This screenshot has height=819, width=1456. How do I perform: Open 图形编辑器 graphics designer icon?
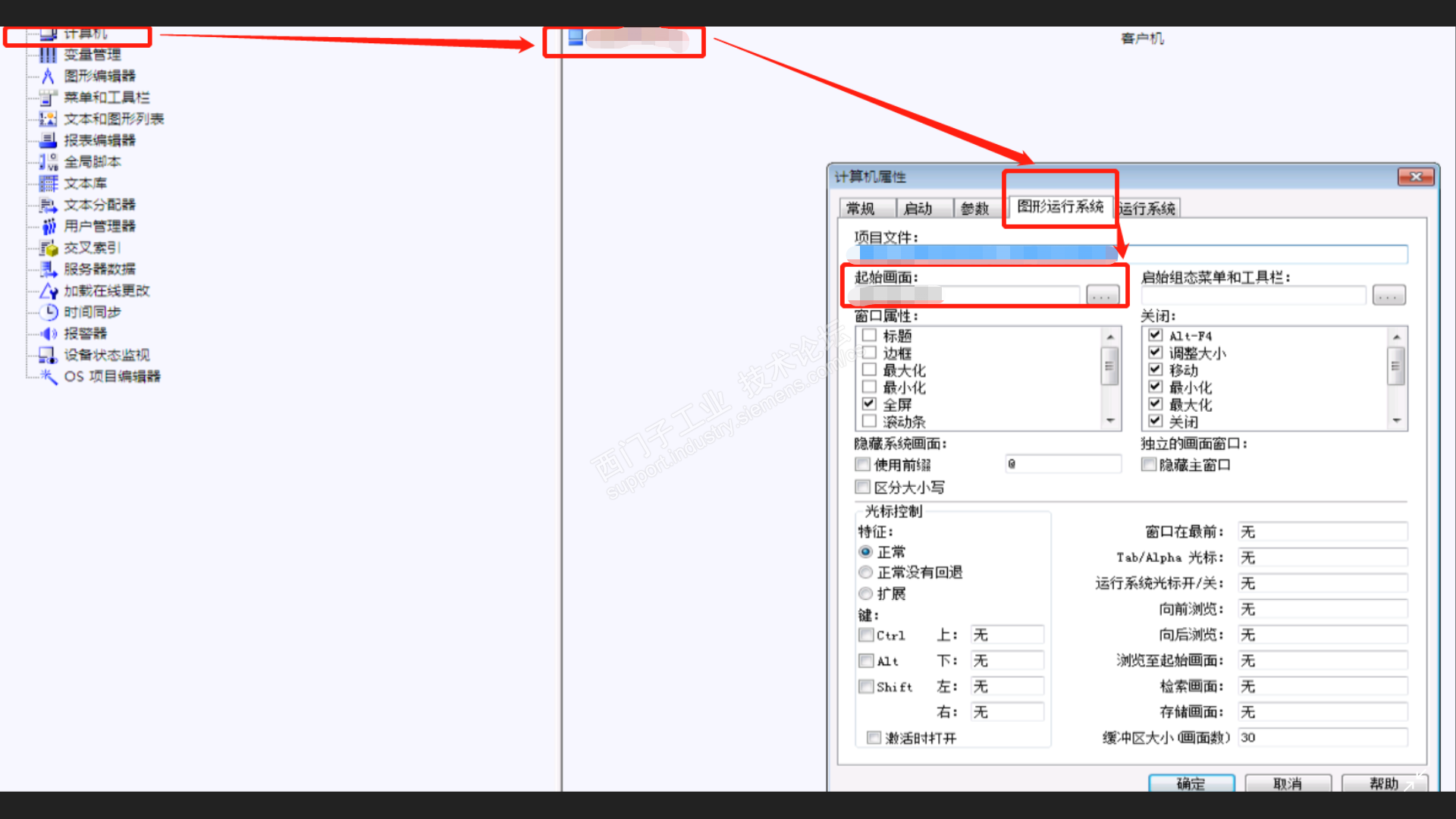(48, 76)
